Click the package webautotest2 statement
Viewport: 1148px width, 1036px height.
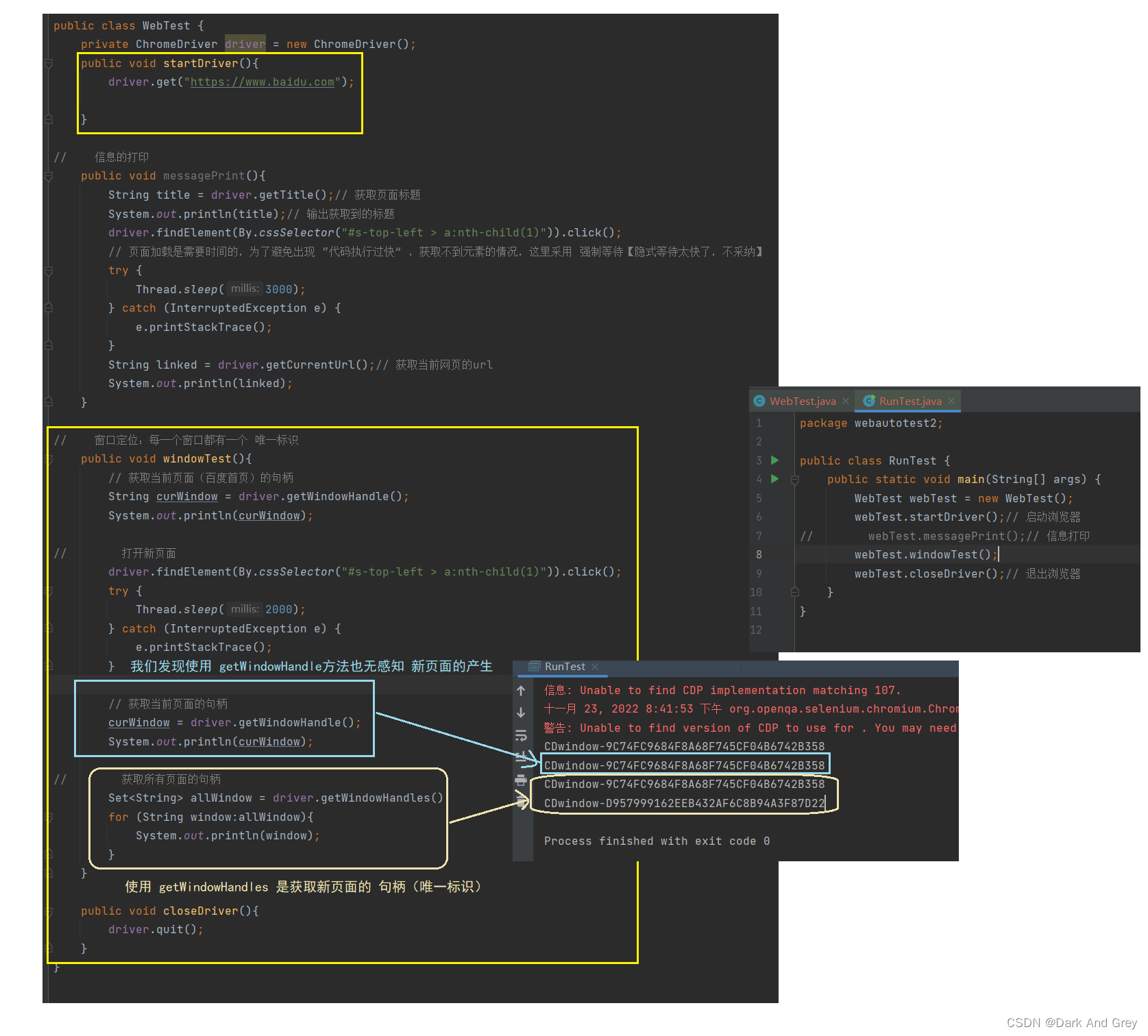point(871,423)
